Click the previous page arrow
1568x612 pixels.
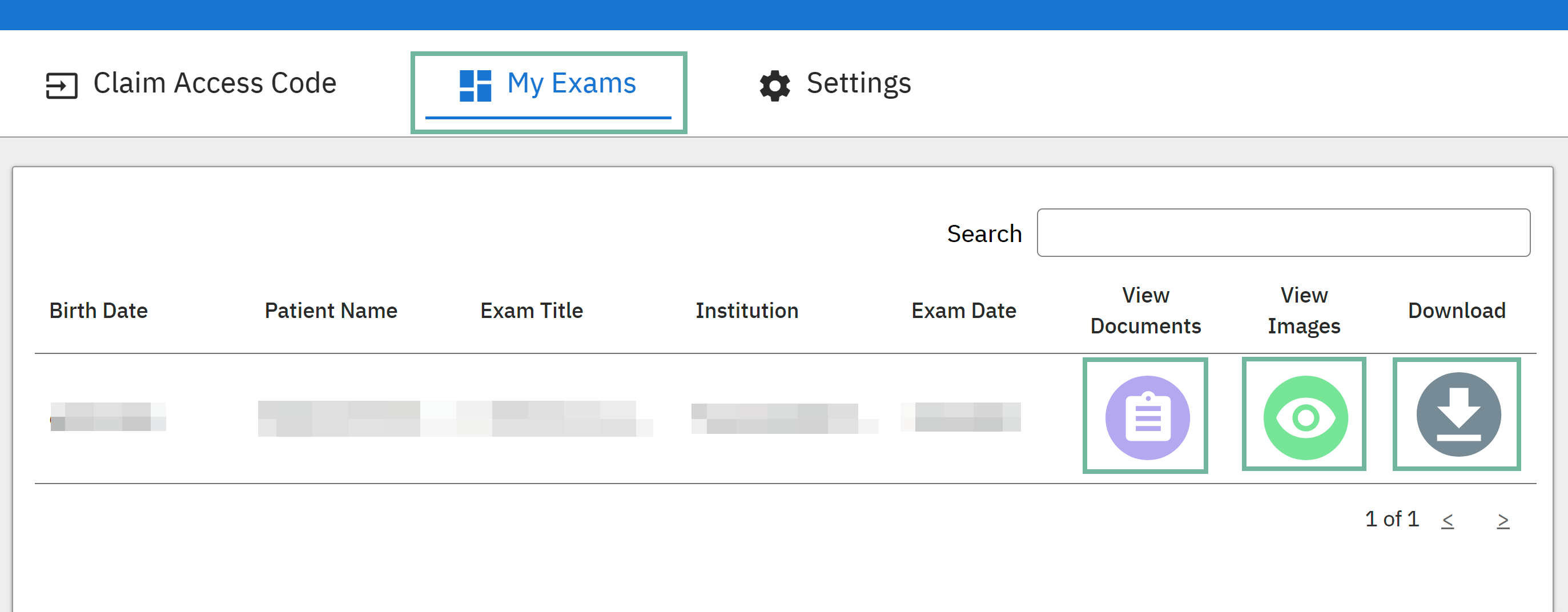tap(1449, 519)
